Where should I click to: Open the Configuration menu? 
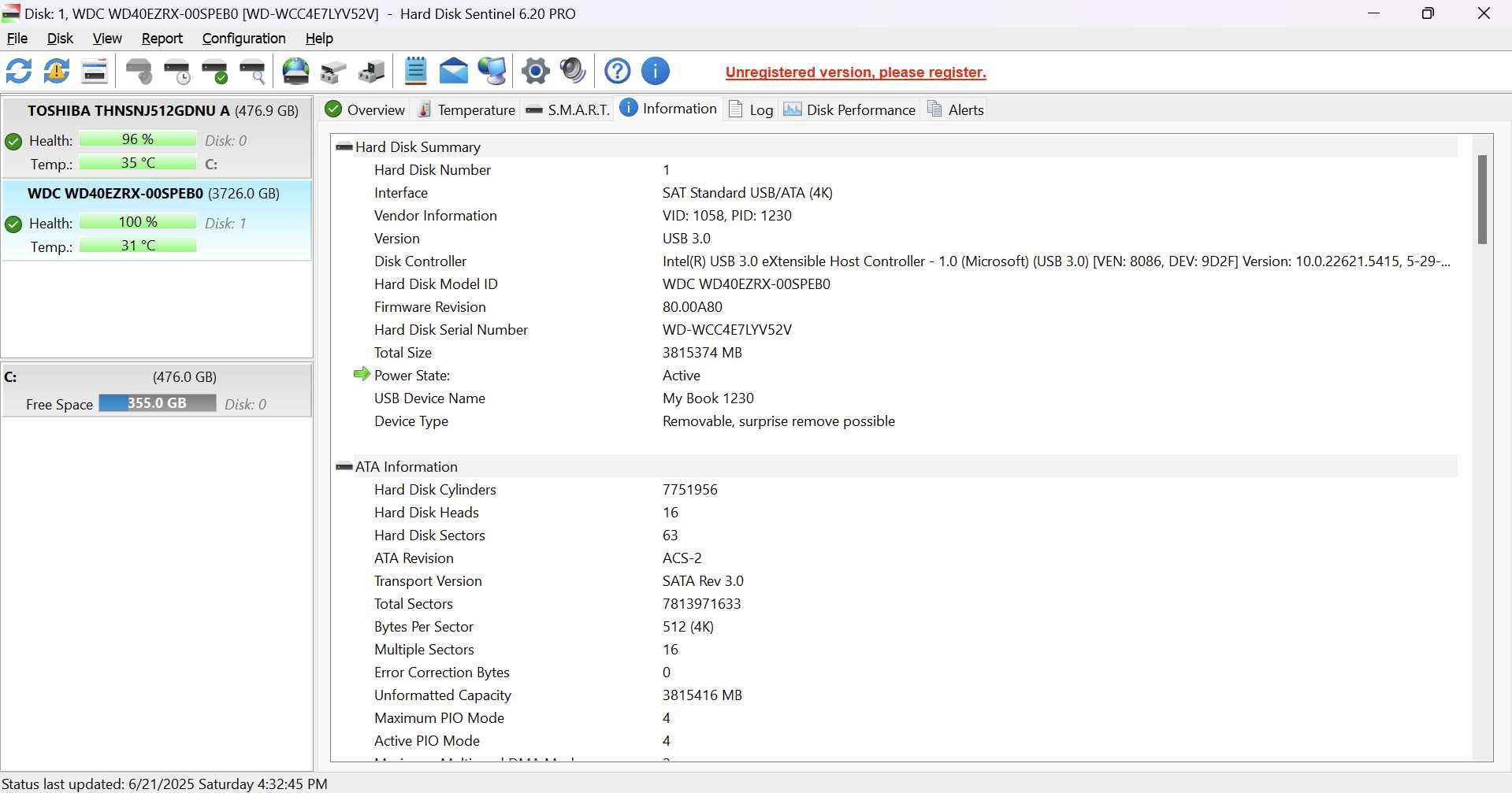[243, 39]
